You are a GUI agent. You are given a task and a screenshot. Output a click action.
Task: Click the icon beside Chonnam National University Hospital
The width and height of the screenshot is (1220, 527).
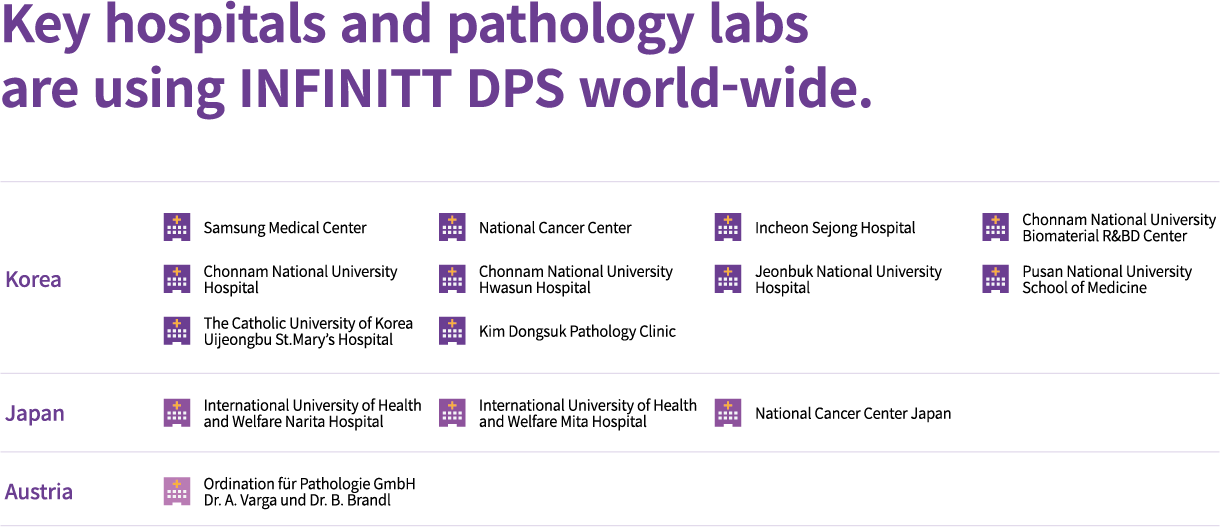(177, 279)
